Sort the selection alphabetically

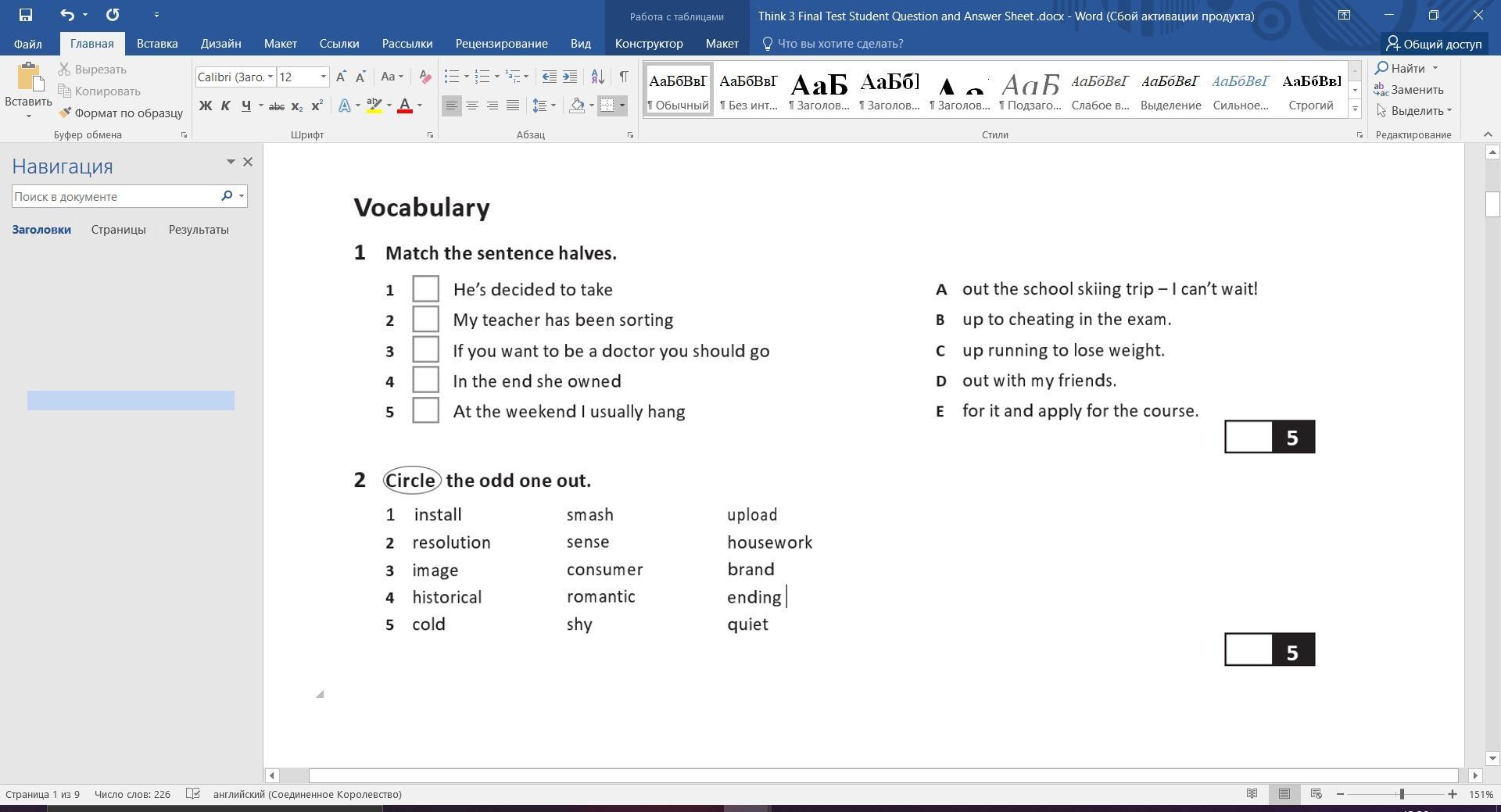tap(597, 77)
